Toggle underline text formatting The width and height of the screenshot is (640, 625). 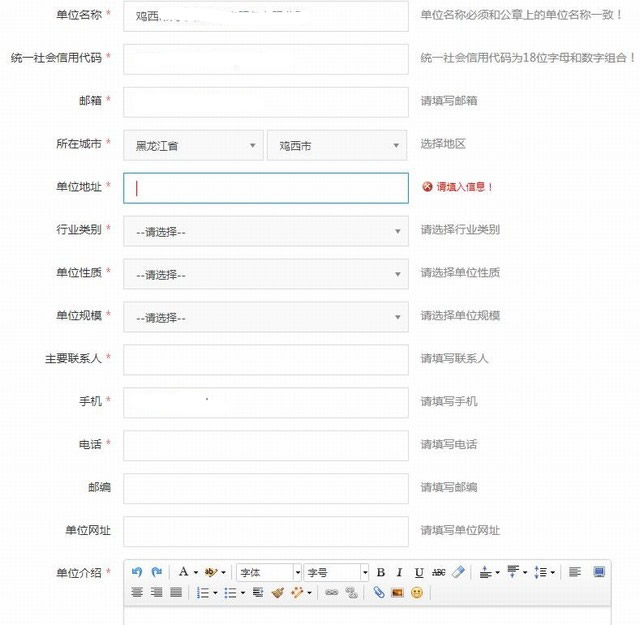(419, 572)
